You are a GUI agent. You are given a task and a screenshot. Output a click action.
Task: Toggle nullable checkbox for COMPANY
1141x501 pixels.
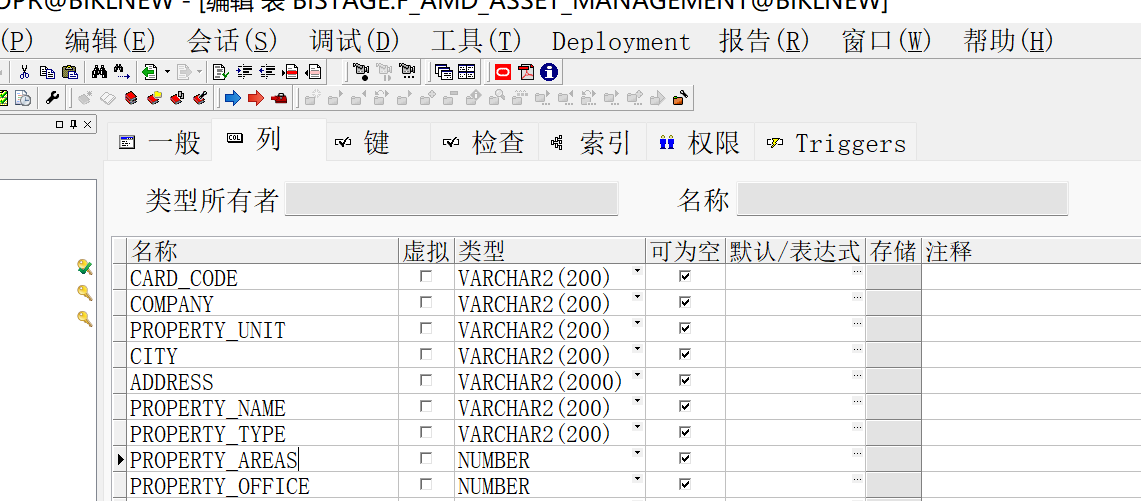coord(685,302)
